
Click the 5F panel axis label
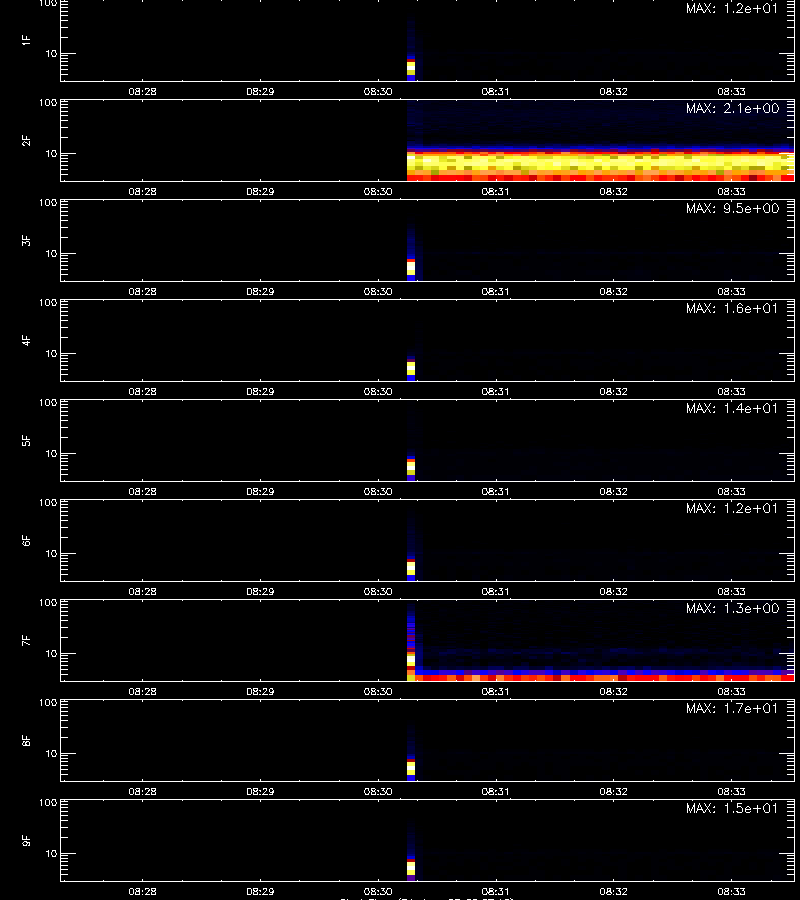click(26, 440)
